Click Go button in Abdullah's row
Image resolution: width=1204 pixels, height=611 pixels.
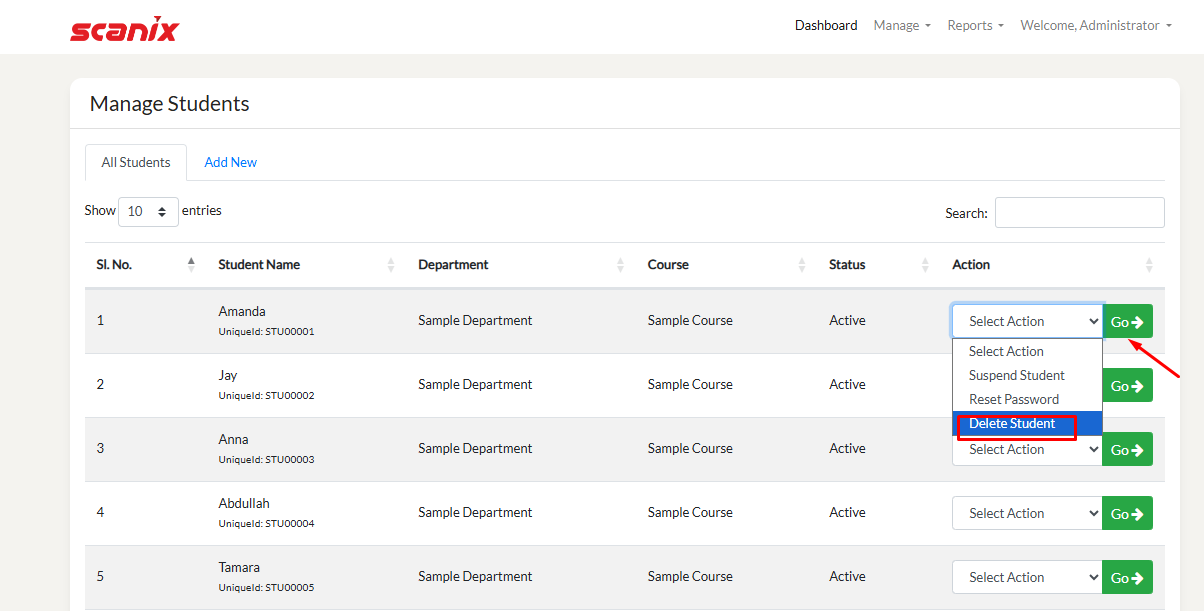coord(1127,513)
